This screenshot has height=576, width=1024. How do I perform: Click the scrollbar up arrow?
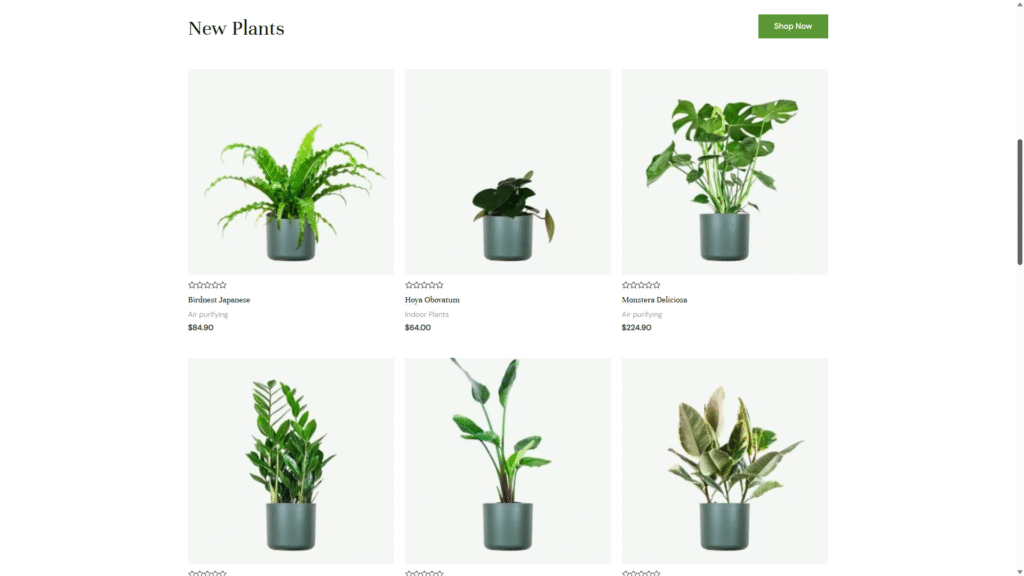click(x=1019, y=4)
